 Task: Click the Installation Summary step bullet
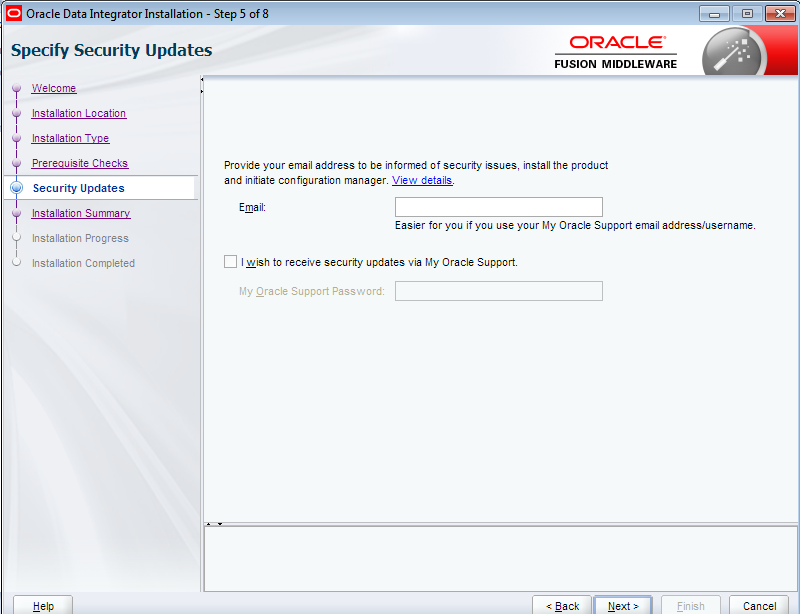click(x=17, y=213)
